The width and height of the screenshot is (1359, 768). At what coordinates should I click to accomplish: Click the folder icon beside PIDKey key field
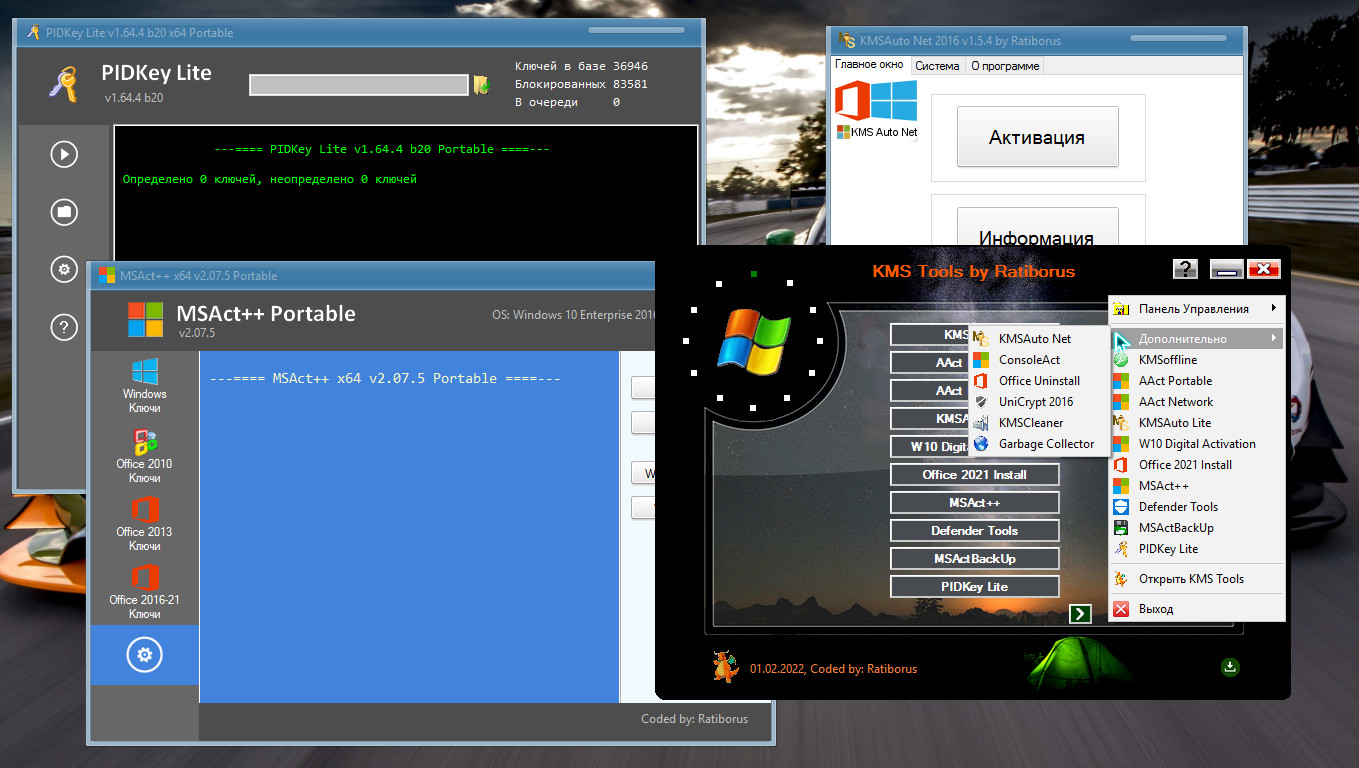pos(481,85)
